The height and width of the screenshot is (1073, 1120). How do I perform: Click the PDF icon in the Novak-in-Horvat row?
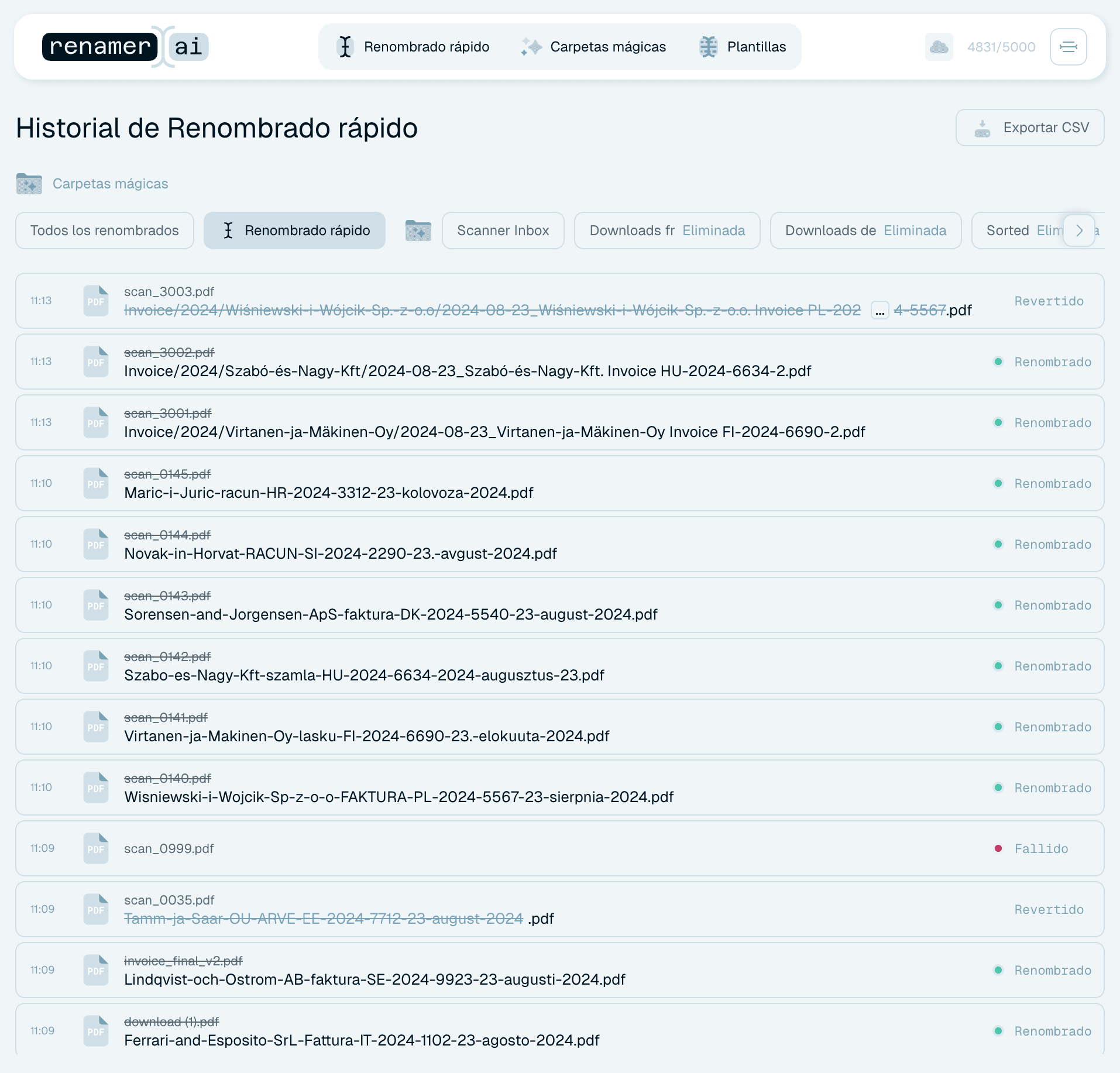(x=96, y=544)
